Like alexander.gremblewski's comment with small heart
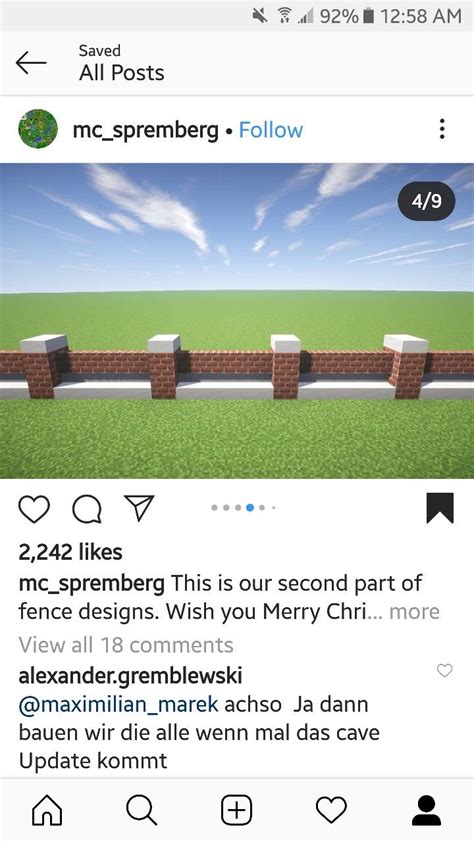 pos(444,670)
